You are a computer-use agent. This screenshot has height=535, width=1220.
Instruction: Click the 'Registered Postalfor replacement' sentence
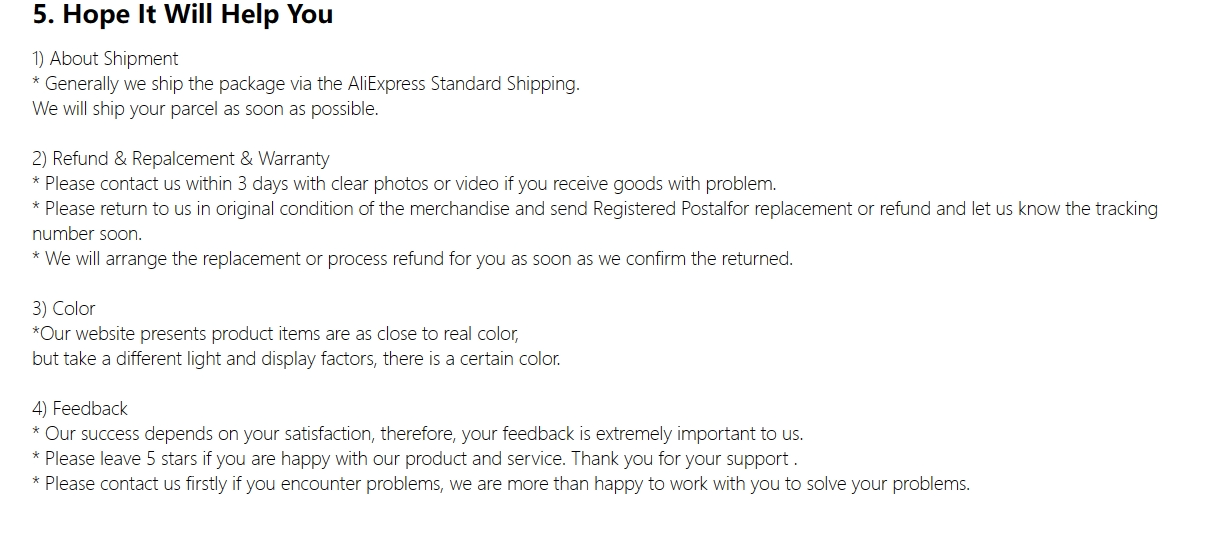point(595,209)
